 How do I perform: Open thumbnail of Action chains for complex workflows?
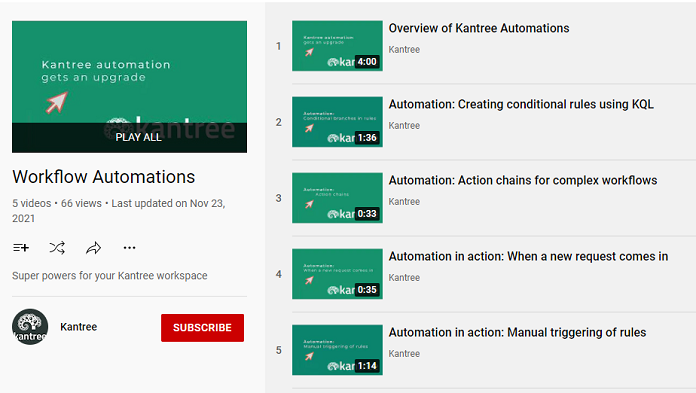337,198
